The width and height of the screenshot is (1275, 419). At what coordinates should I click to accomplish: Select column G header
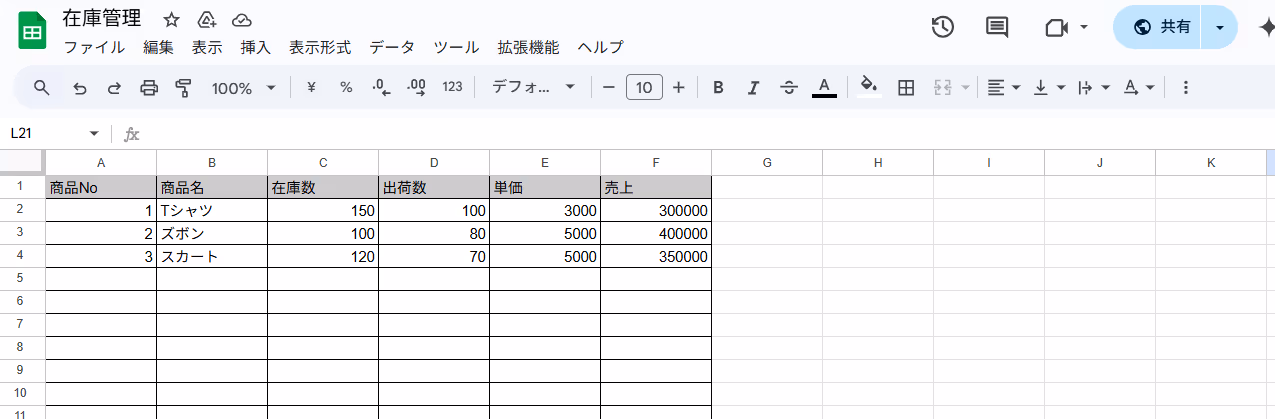click(767, 162)
